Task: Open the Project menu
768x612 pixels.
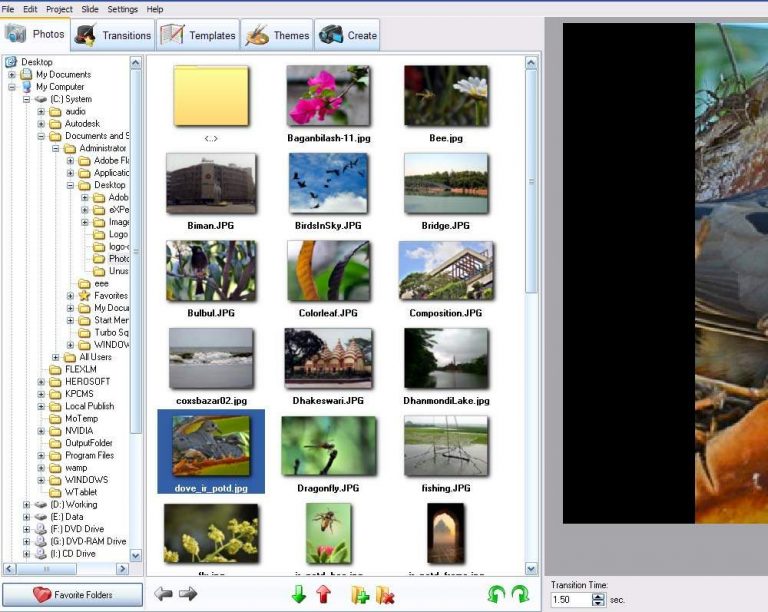Action: click(59, 9)
